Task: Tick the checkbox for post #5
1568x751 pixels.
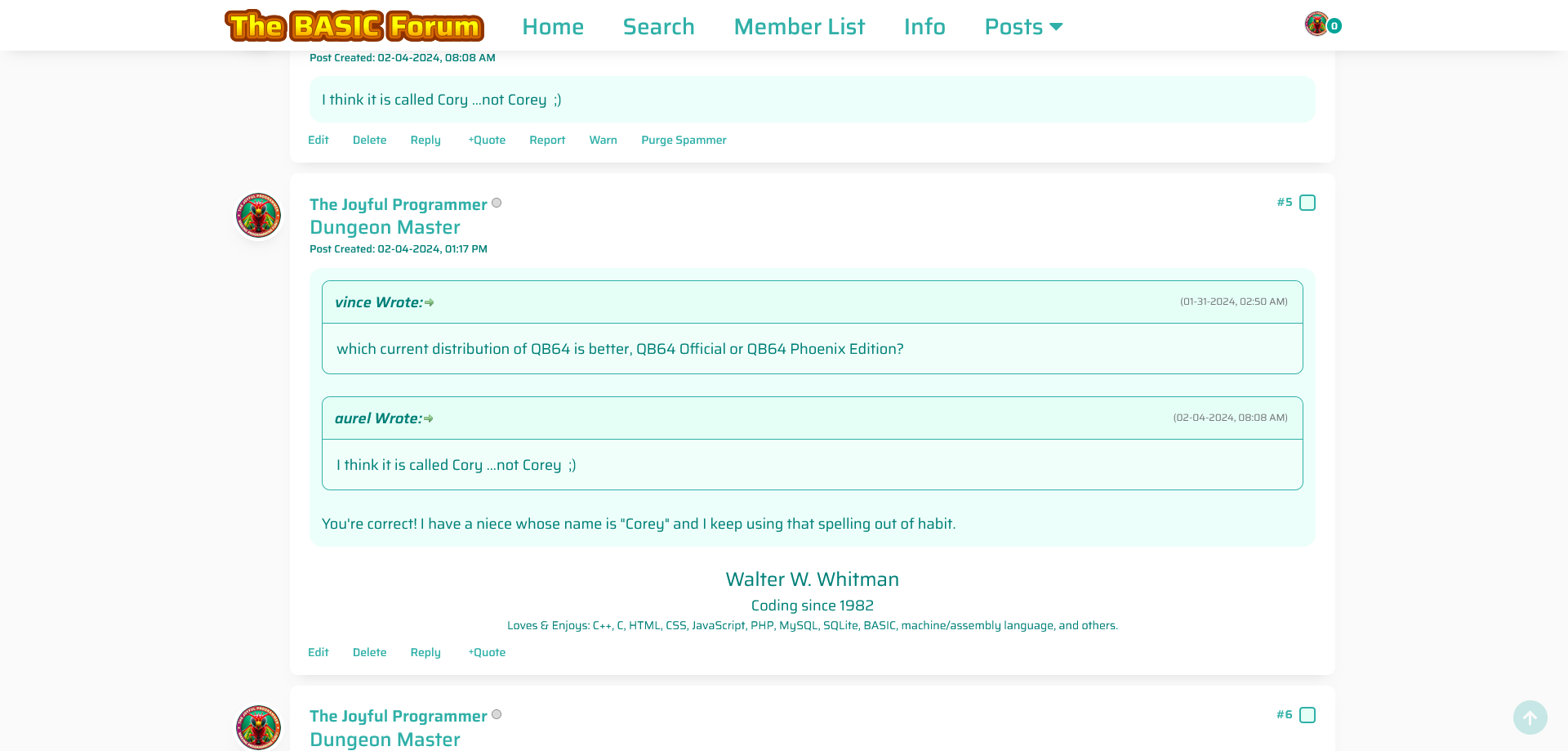Action: (1307, 203)
